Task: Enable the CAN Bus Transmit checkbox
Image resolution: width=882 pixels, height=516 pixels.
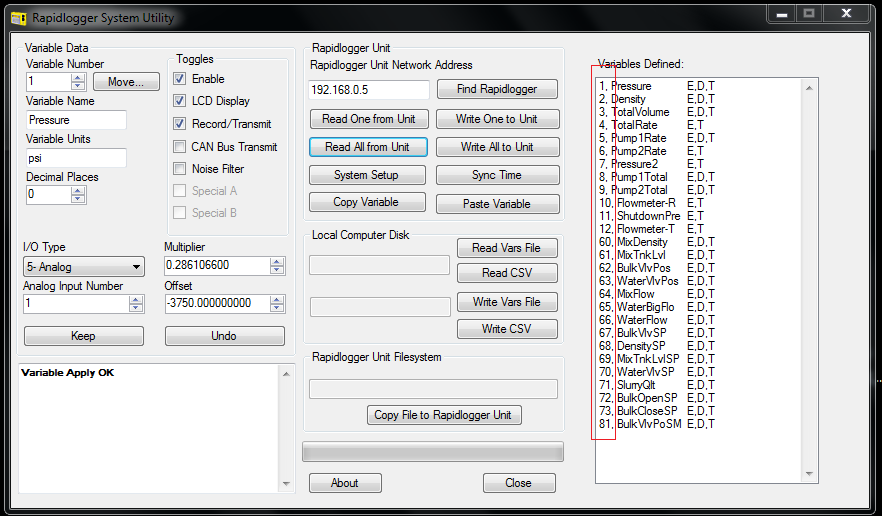Action: pyautogui.click(x=179, y=147)
